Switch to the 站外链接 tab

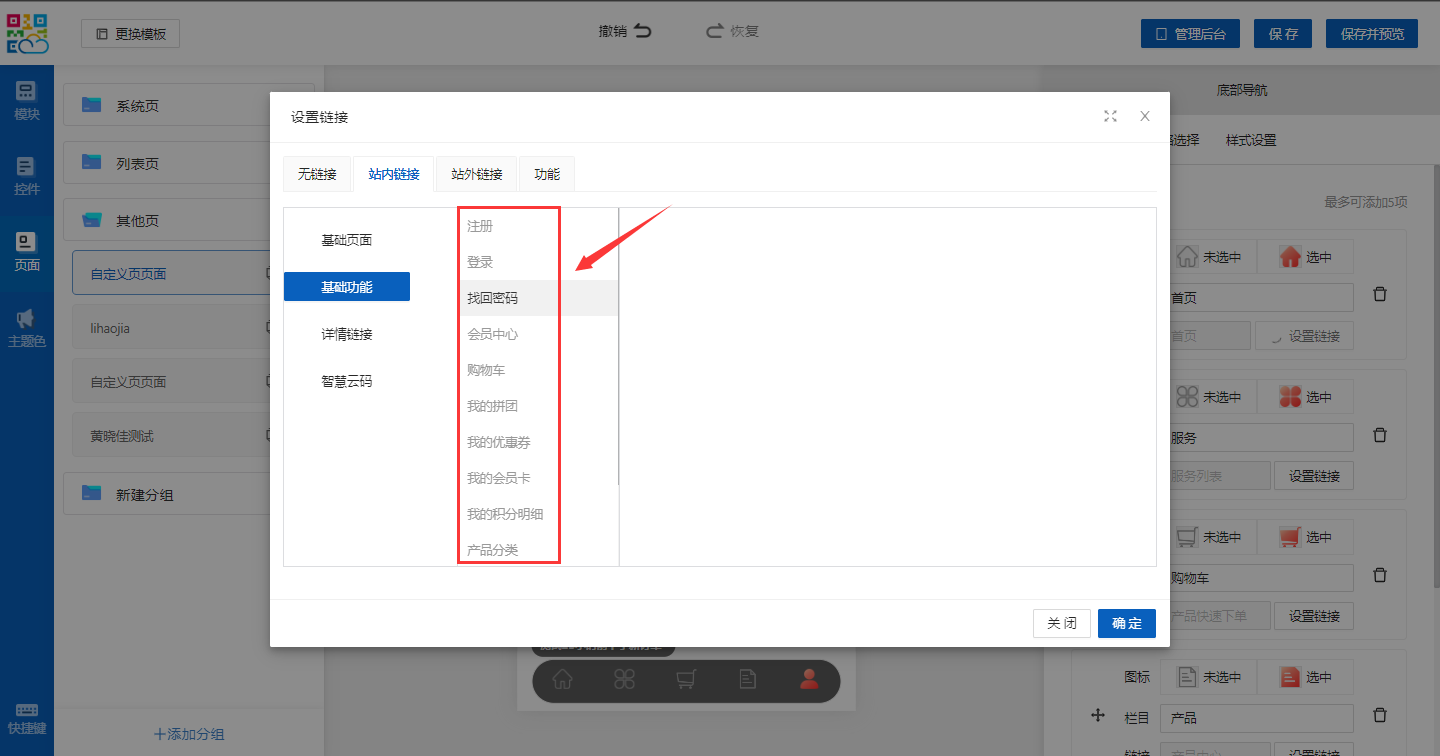(476, 174)
